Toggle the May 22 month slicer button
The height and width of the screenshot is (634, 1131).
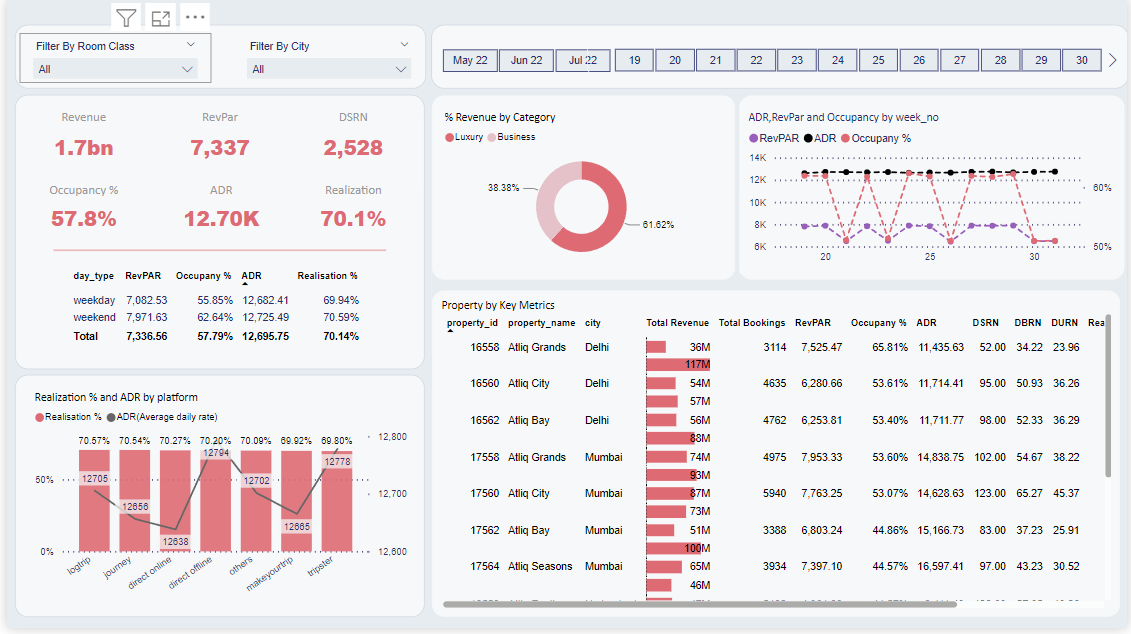pos(470,60)
